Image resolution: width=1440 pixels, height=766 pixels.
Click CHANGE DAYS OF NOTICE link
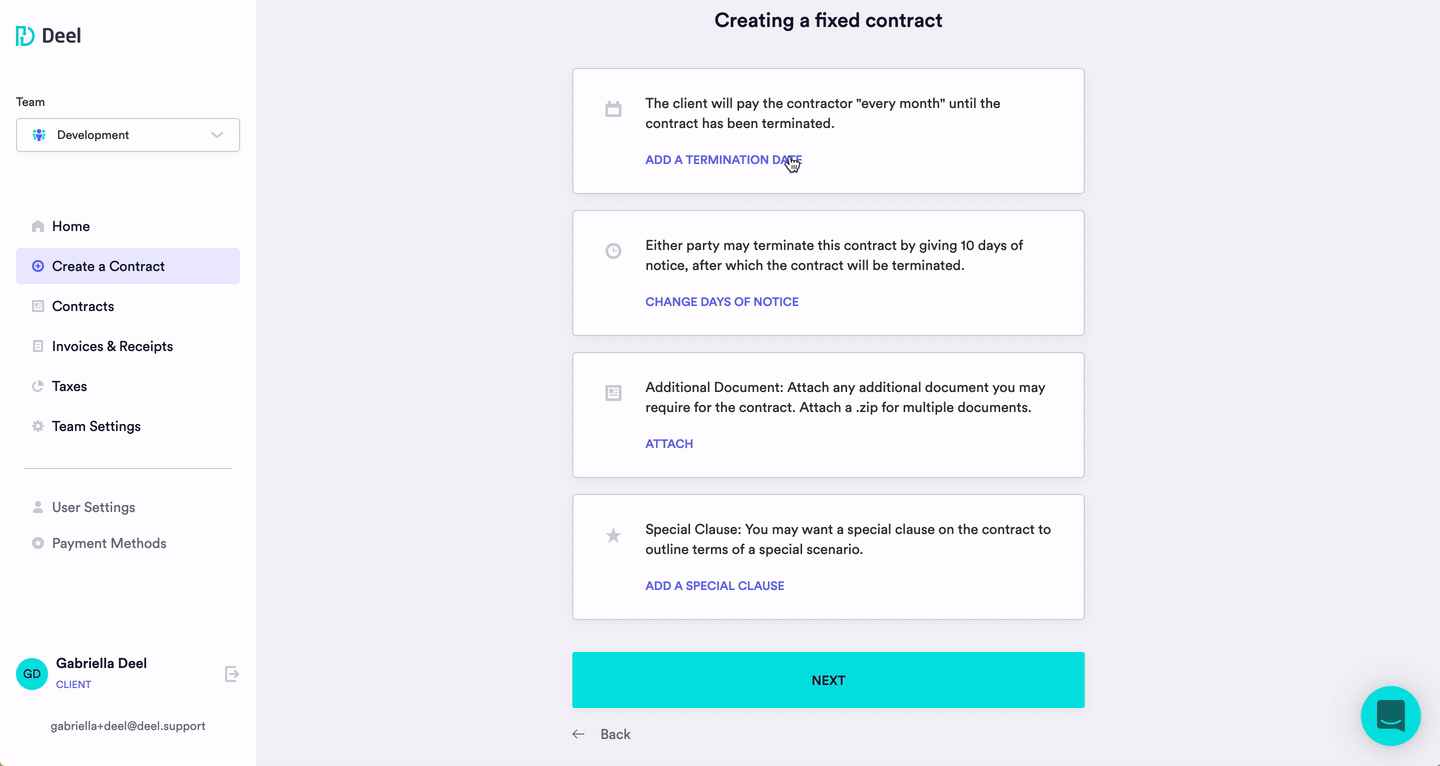722,302
